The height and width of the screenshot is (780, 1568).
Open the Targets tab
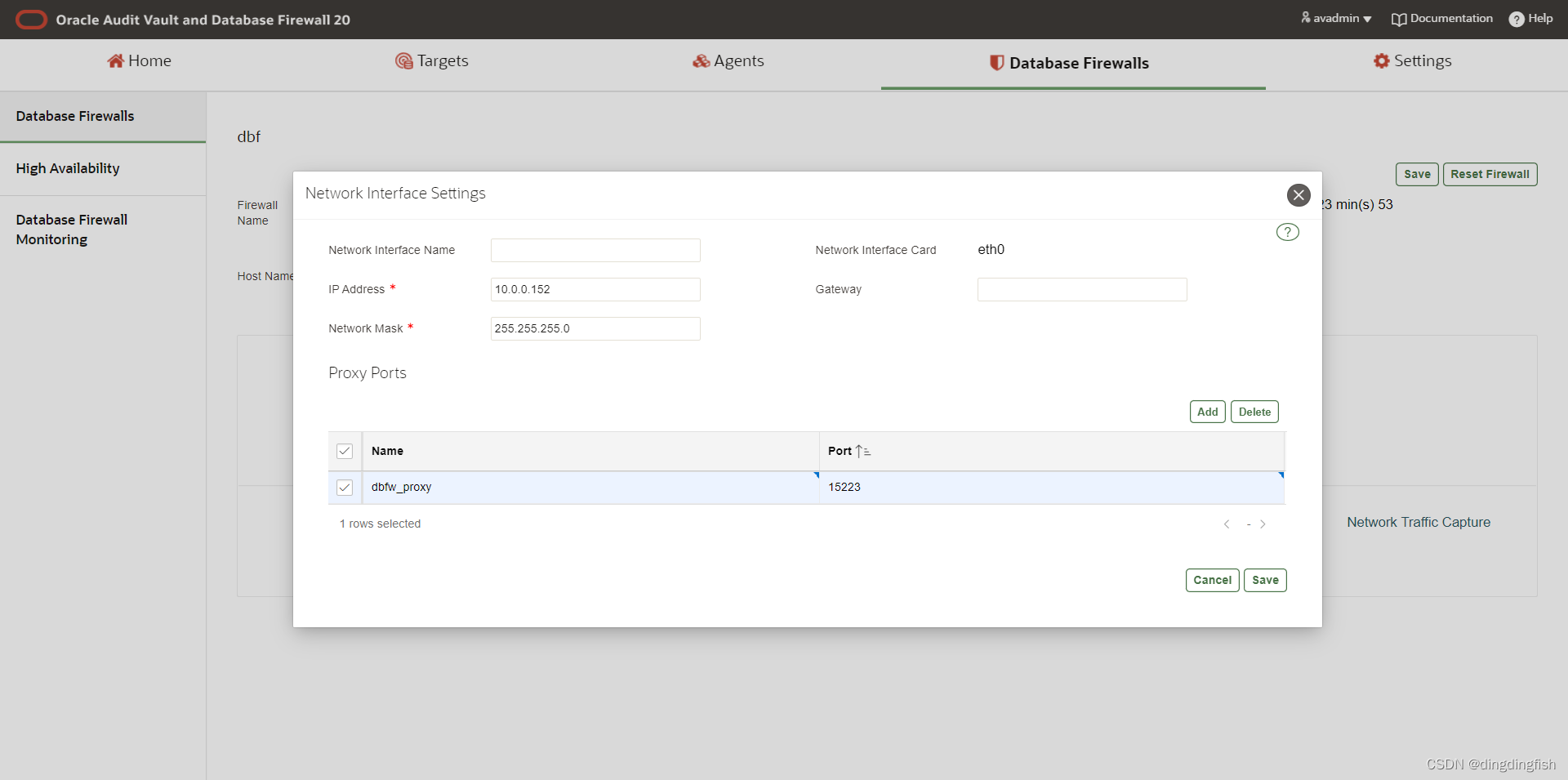click(x=432, y=61)
